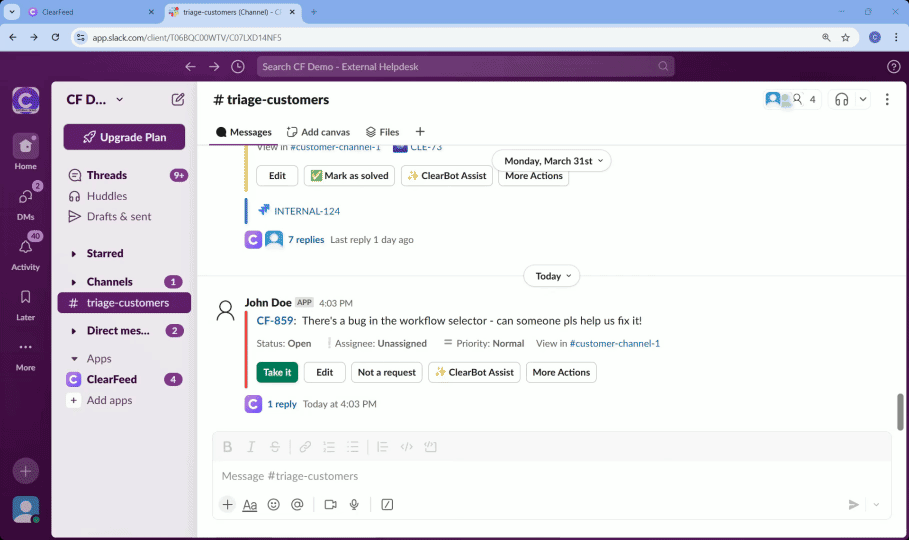Open the emoji picker in composer
This screenshot has width=909, height=540.
pyautogui.click(x=274, y=505)
